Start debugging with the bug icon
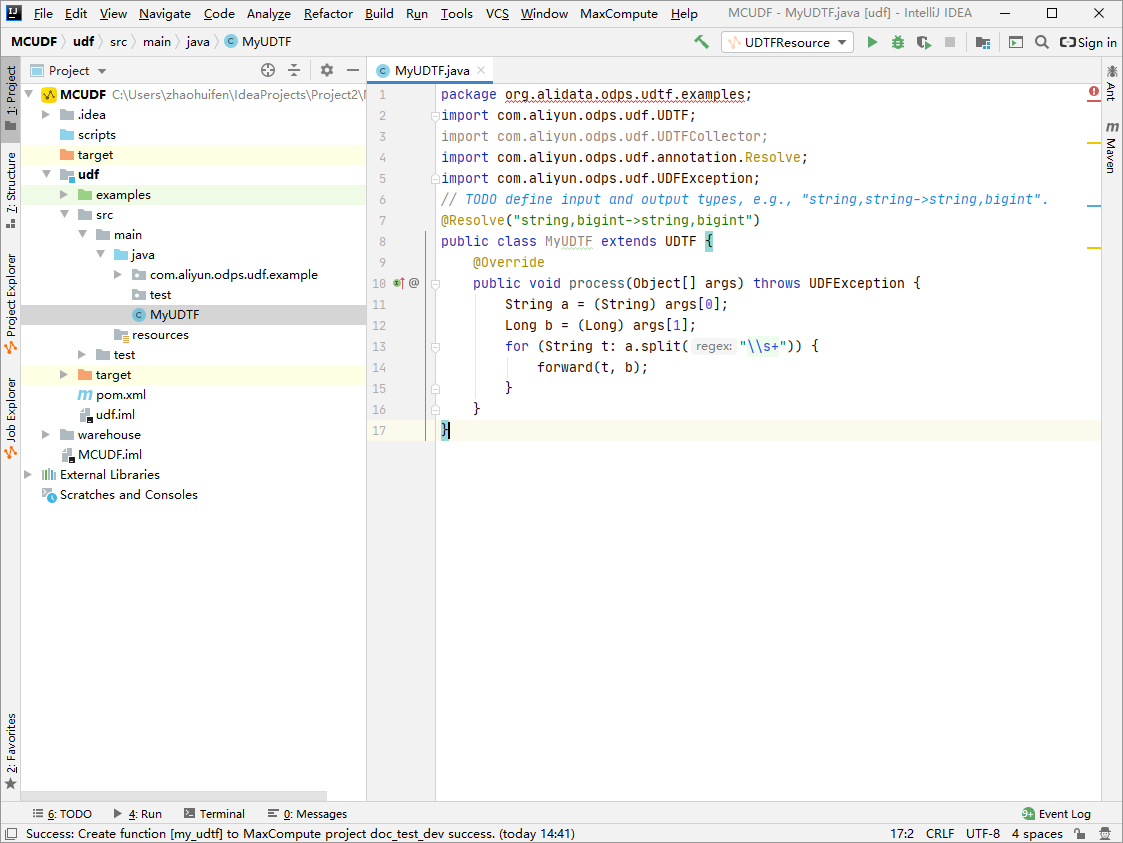 tap(898, 42)
